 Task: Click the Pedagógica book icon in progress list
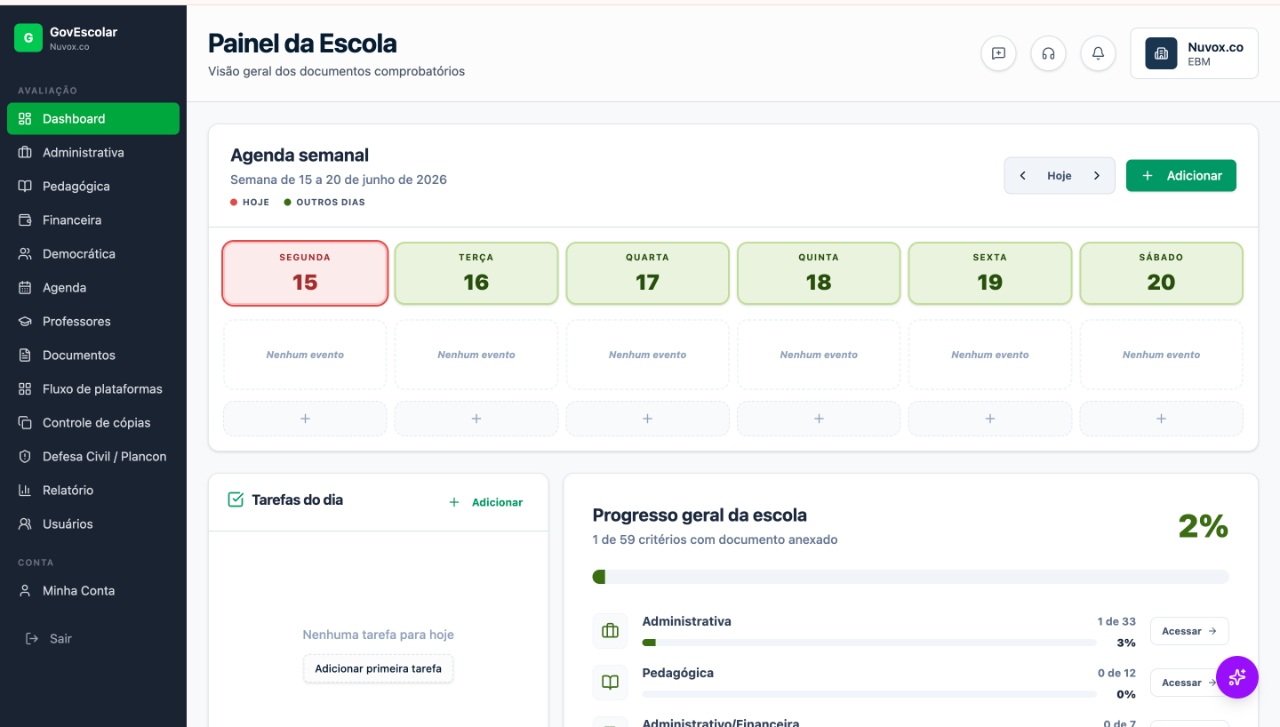pyautogui.click(x=610, y=683)
